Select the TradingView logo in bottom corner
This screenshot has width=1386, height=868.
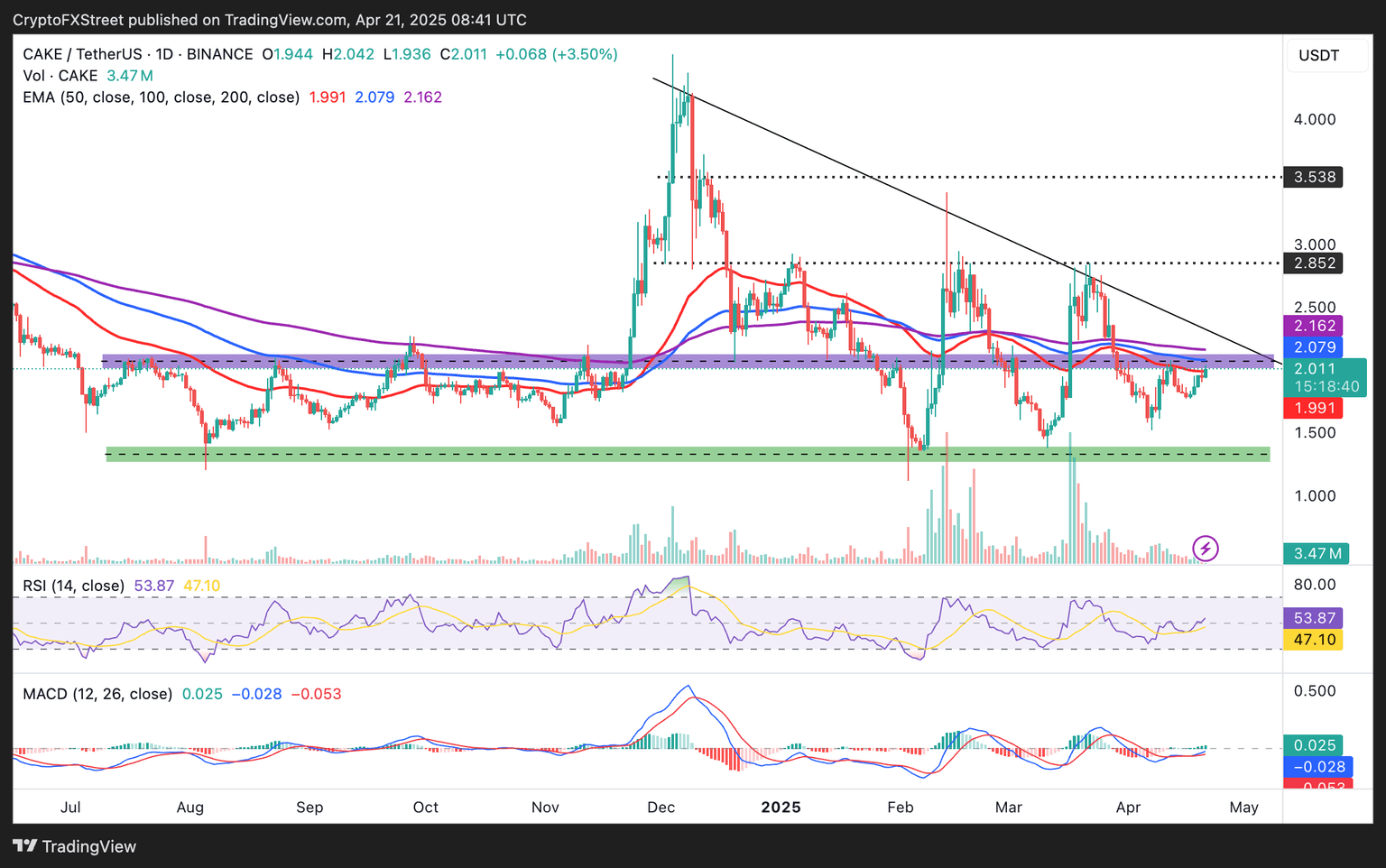click(75, 846)
